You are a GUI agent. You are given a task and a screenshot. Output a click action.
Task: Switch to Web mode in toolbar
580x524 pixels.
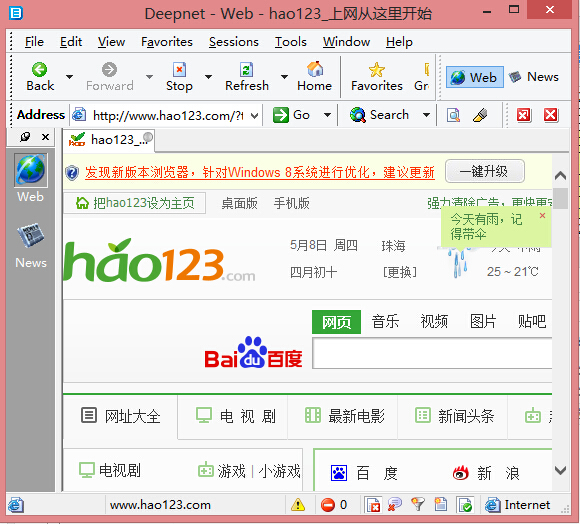[475, 77]
